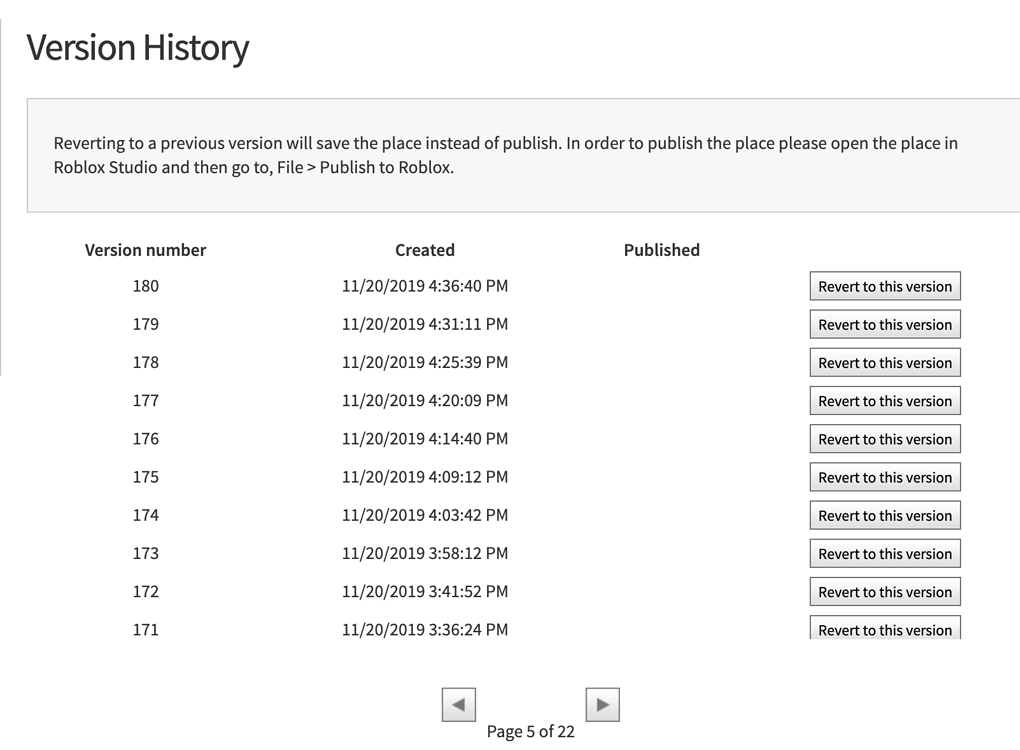The width and height of the screenshot is (1020, 750).
Task: Select version number 172 cell
Action: tap(146, 591)
